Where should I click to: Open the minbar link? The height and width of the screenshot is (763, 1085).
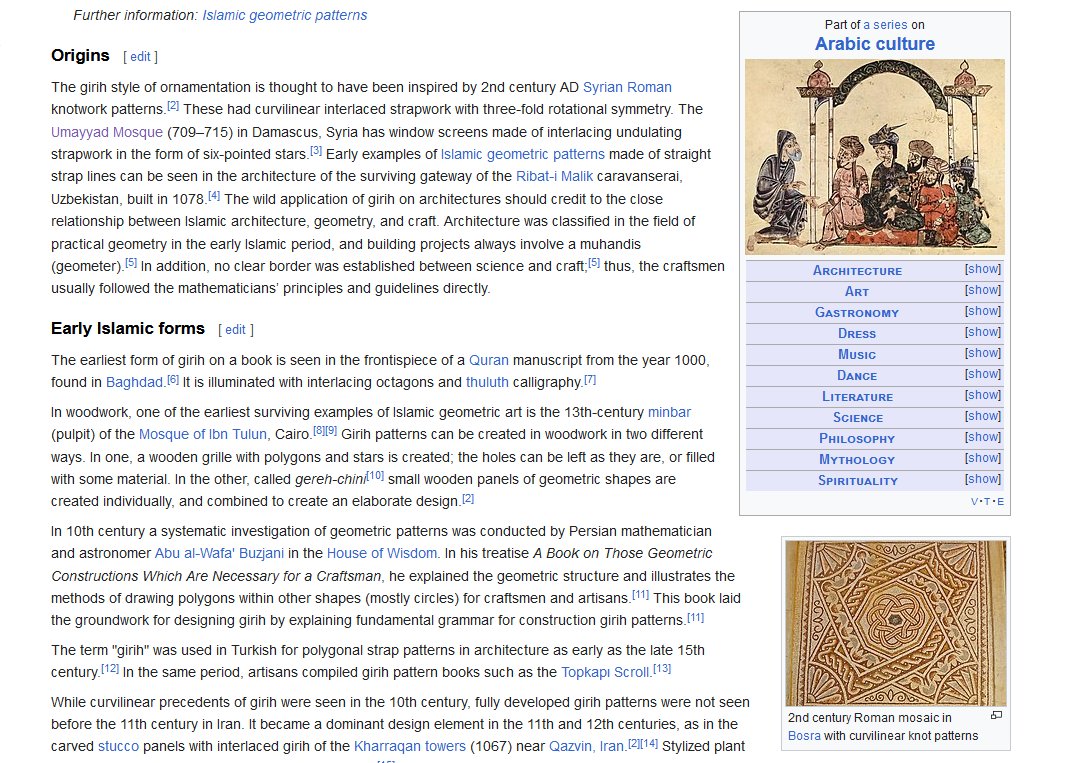click(x=669, y=412)
